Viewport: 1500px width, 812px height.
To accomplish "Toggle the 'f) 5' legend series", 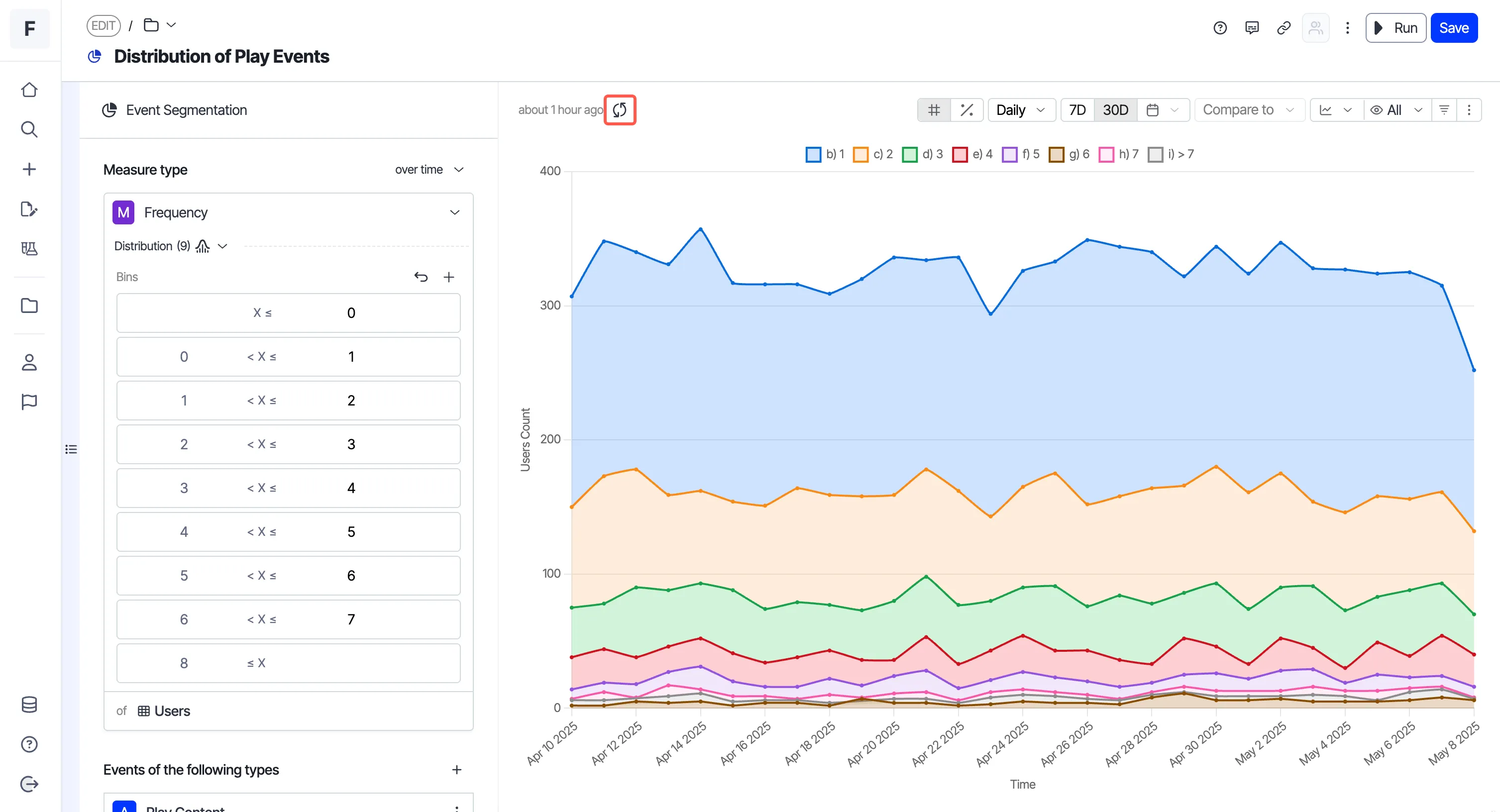I will click(1020, 154).
